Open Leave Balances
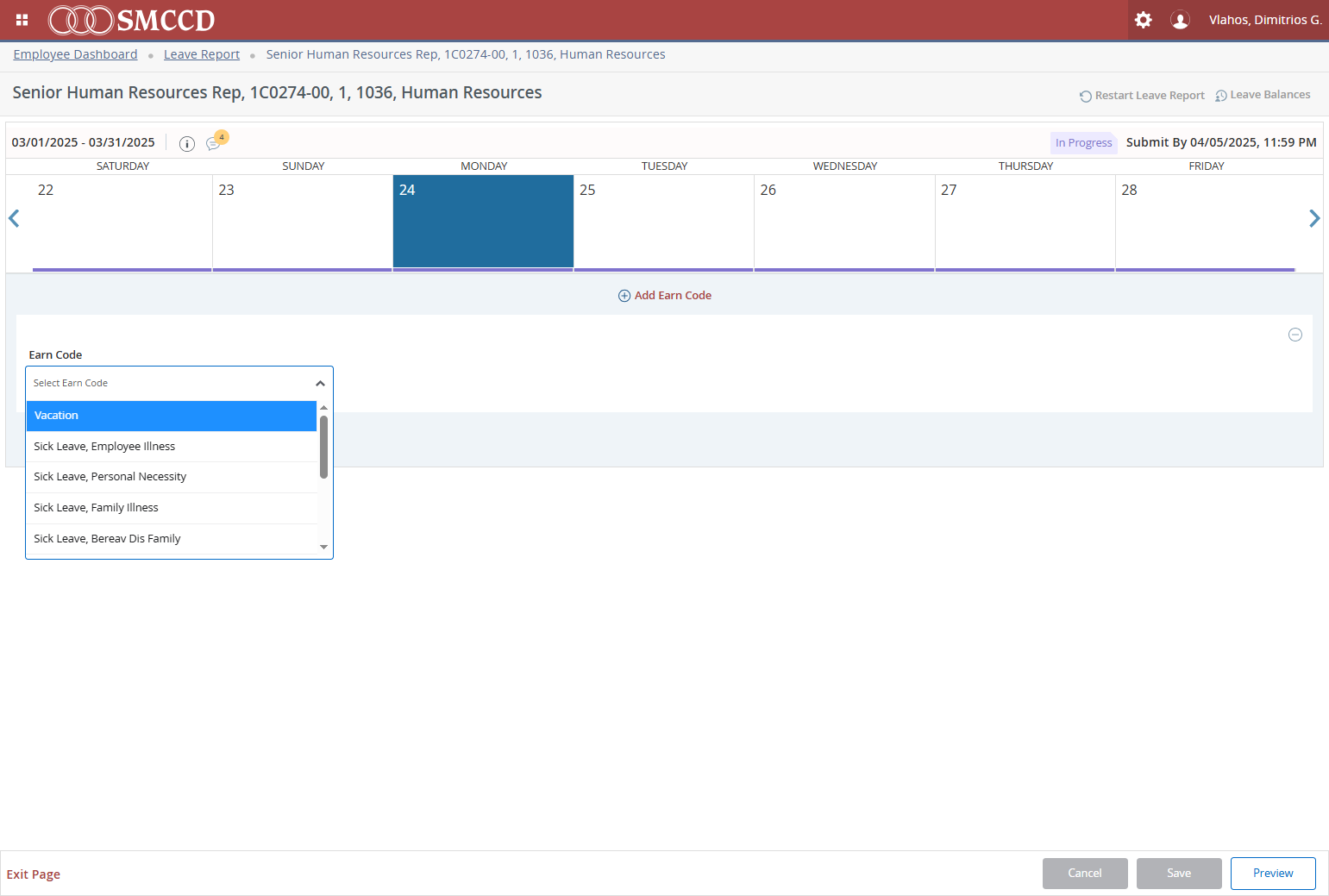1329x896 pixels. click(x=1263, y=95)
